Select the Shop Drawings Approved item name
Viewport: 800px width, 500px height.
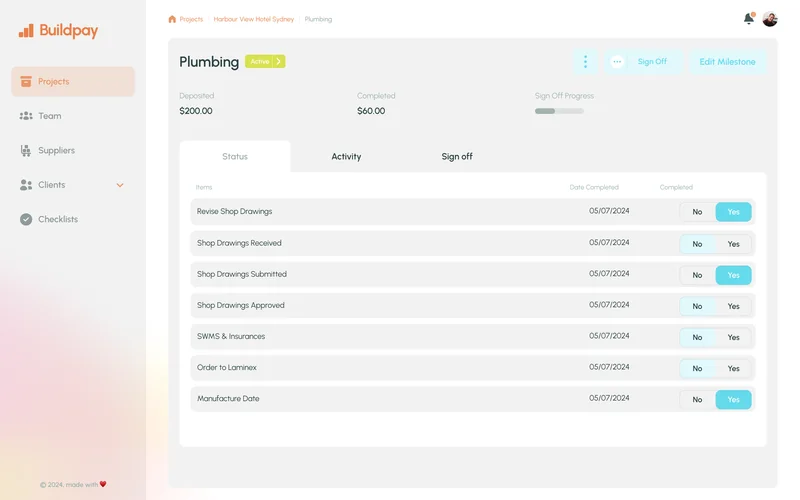[x=240, y=305]
